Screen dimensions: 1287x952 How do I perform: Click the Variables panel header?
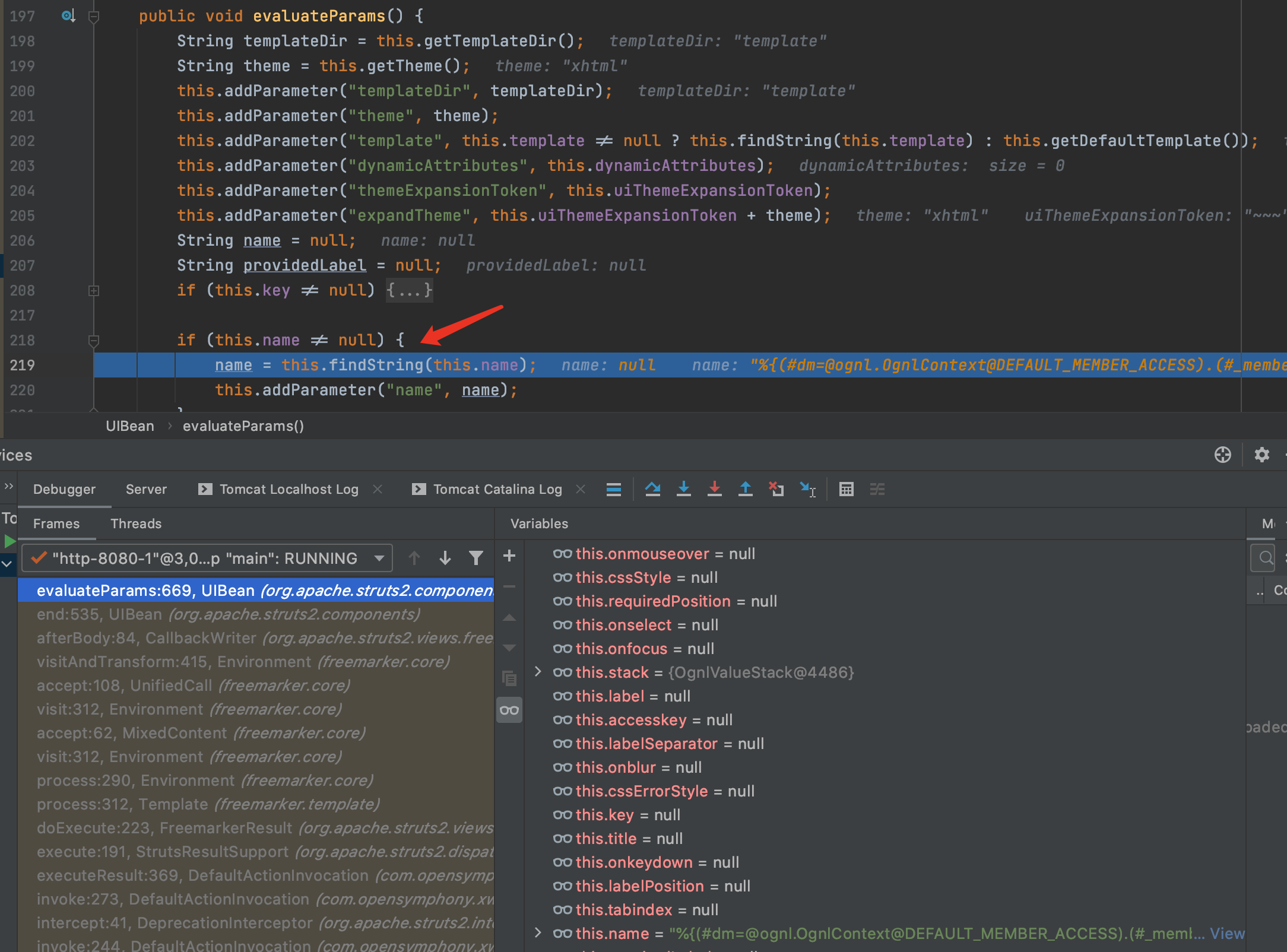[539, 523]
